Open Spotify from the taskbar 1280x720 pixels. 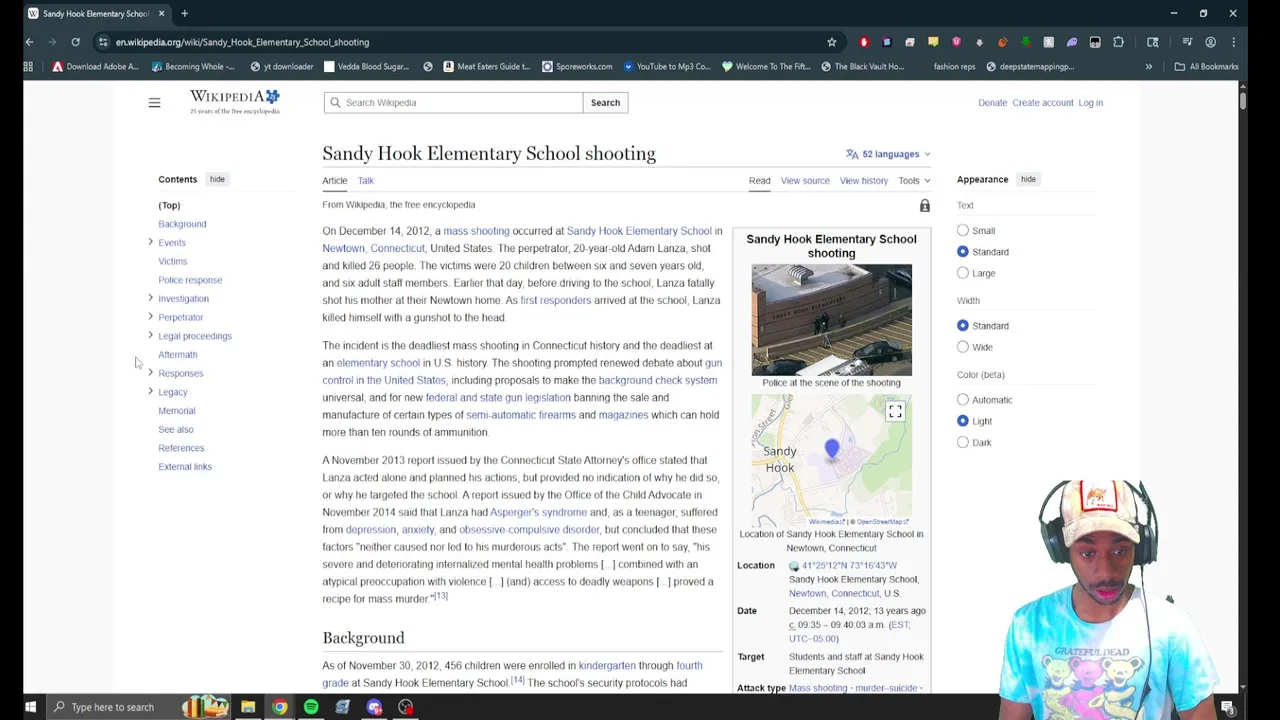tap(311, 707)
